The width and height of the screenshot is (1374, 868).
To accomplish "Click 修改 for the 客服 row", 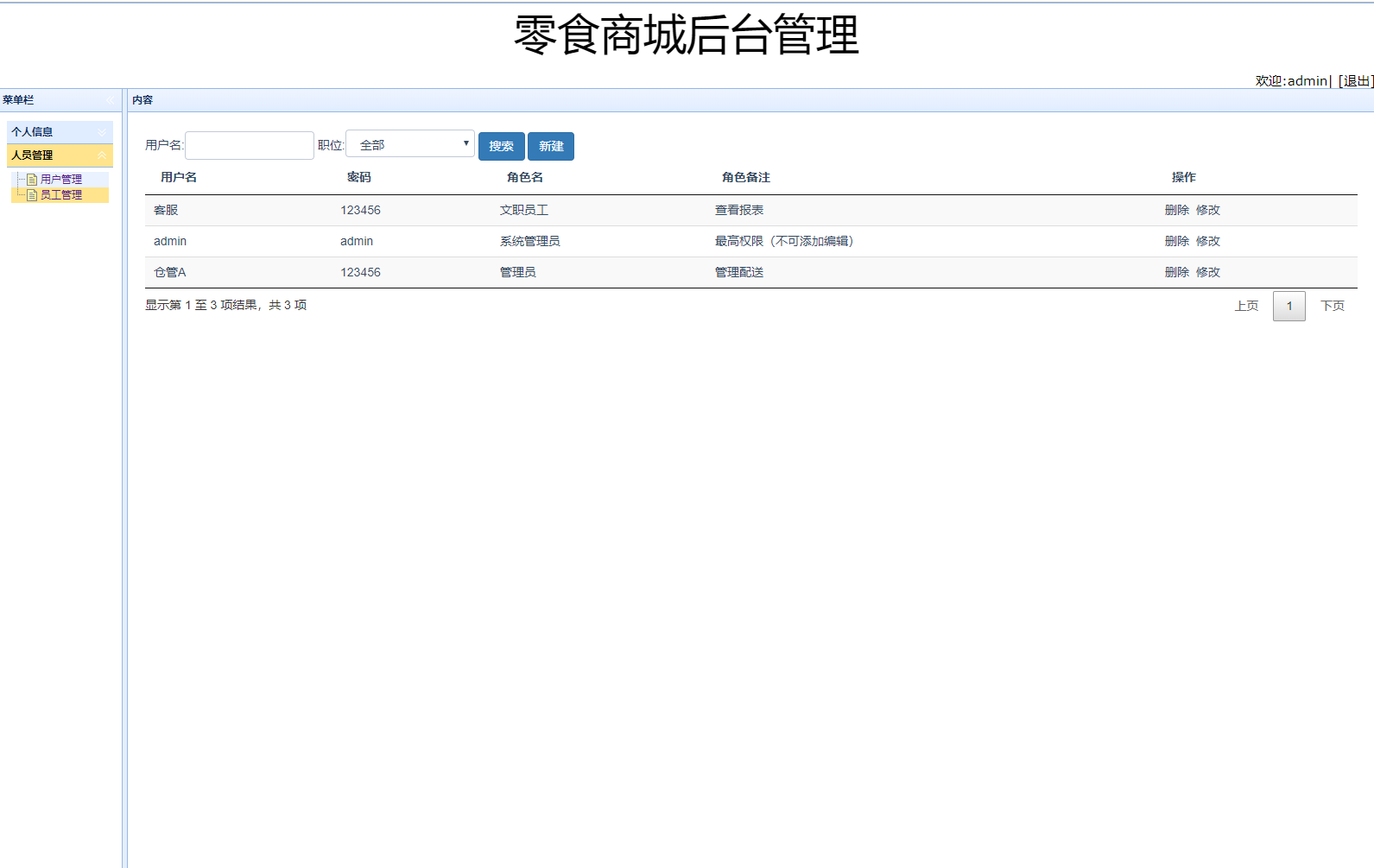I will pos(1208,210).
